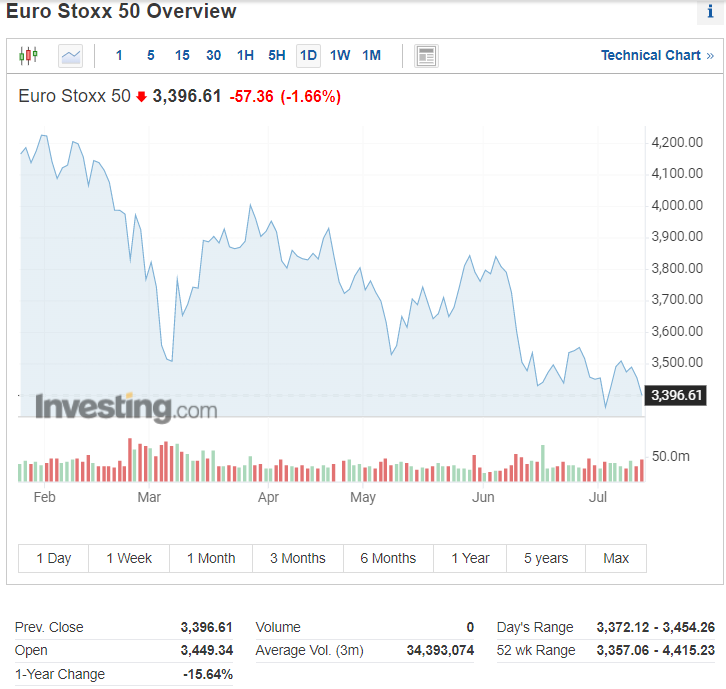This screenshot has height=689, width=726.
Task: Click the 50.0m volume axis label
Action: click(670, 456)
